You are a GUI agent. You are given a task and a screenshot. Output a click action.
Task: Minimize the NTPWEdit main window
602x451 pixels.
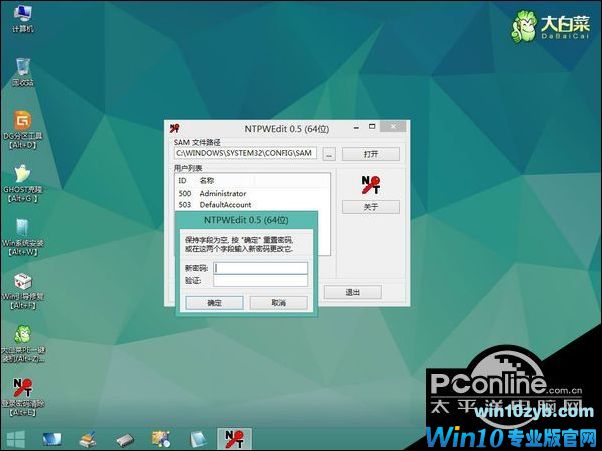[x=357, y=127]
